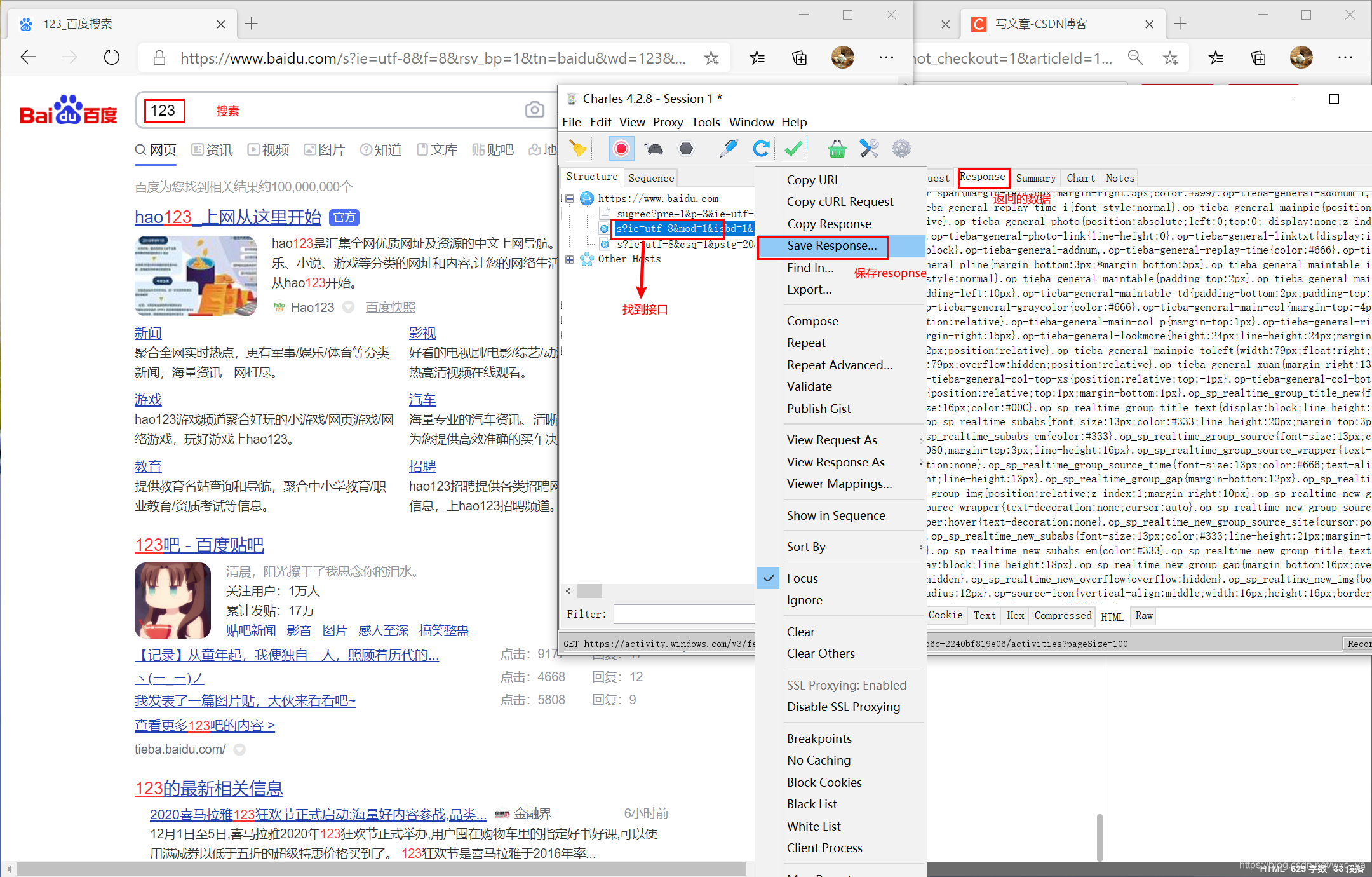1372x877 pixels.
Task: Click the Validate green checkmark icon
Action: pyautogui.click(x=793, y=149)
